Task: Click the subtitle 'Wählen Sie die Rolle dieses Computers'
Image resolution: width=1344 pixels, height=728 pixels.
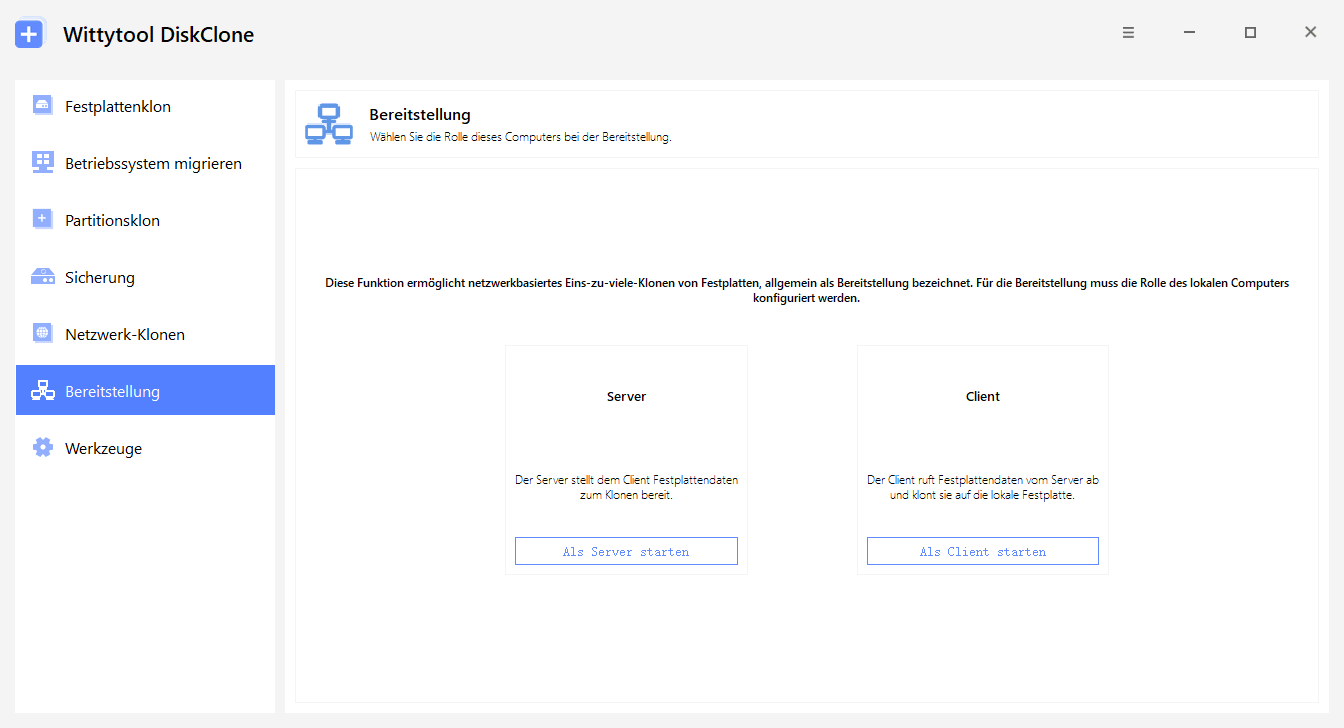Action: coord(520,137)
